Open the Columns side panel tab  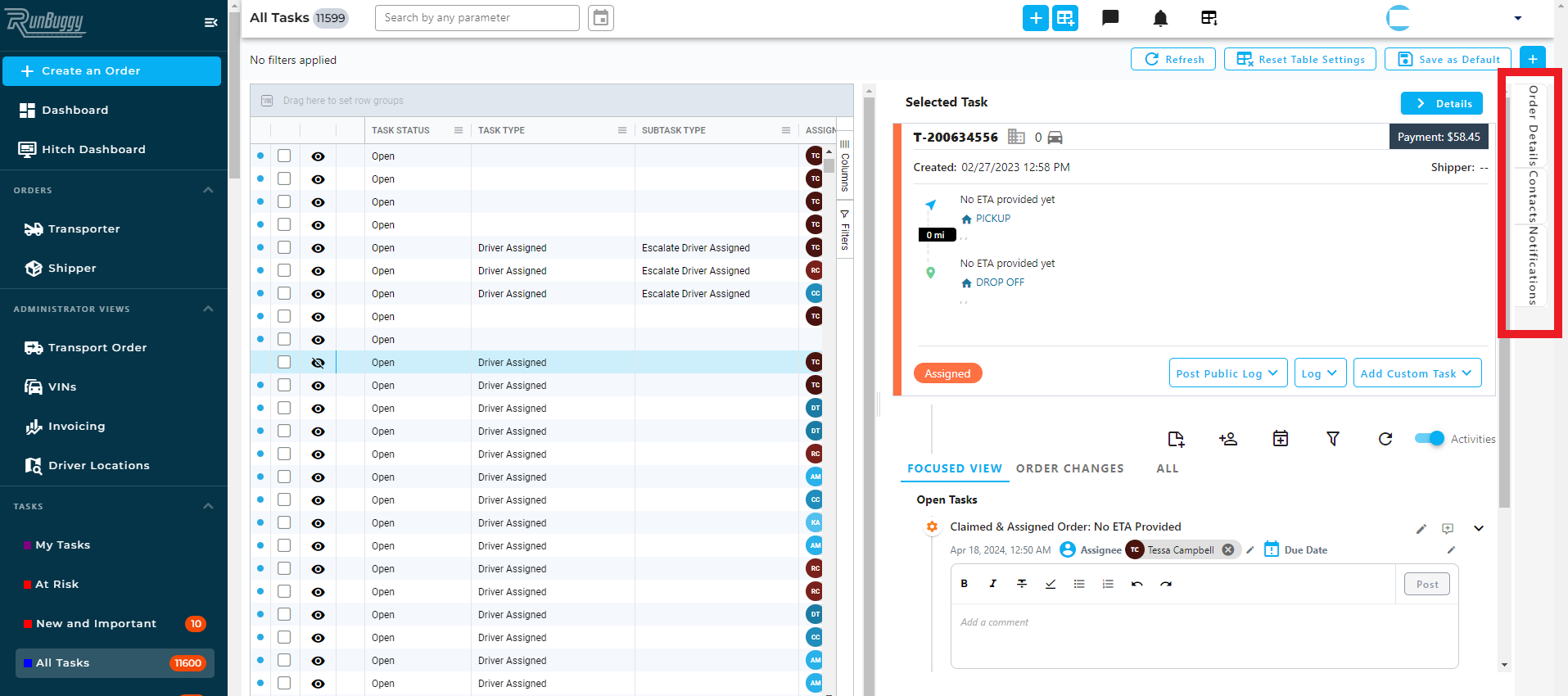(x=845, y=166)
